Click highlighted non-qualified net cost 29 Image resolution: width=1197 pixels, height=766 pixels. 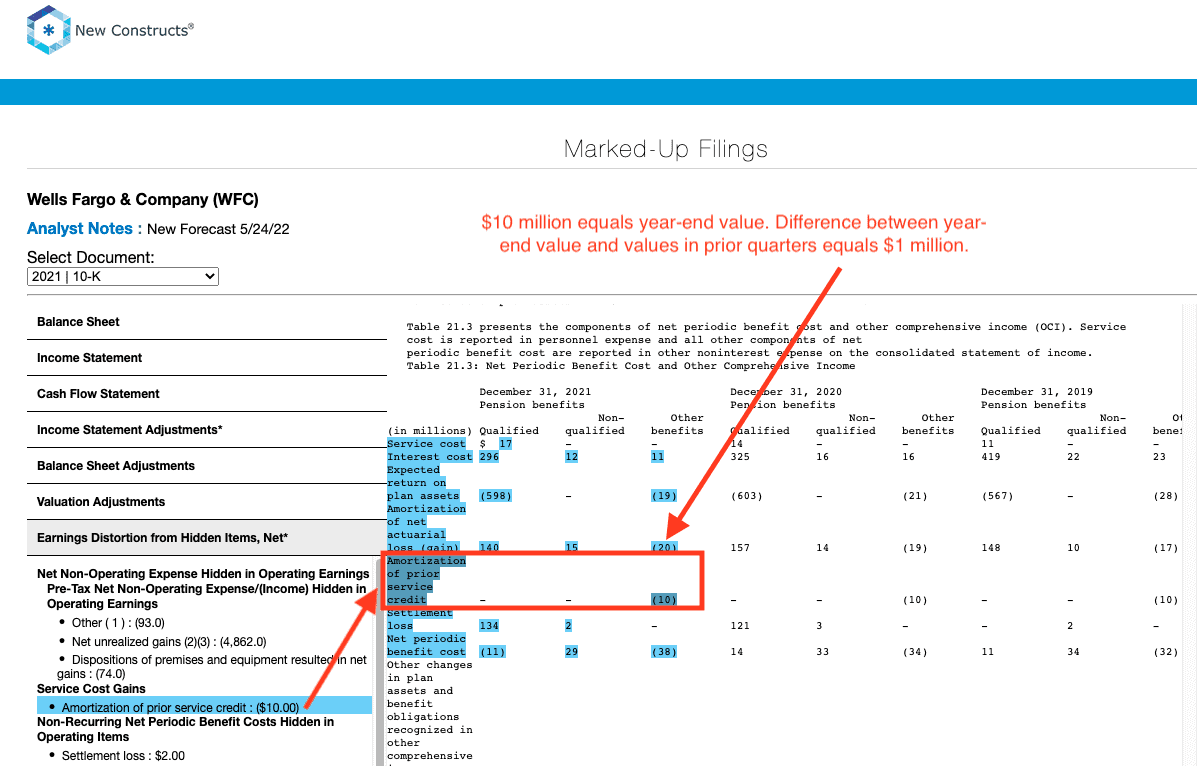coord(571,651)
